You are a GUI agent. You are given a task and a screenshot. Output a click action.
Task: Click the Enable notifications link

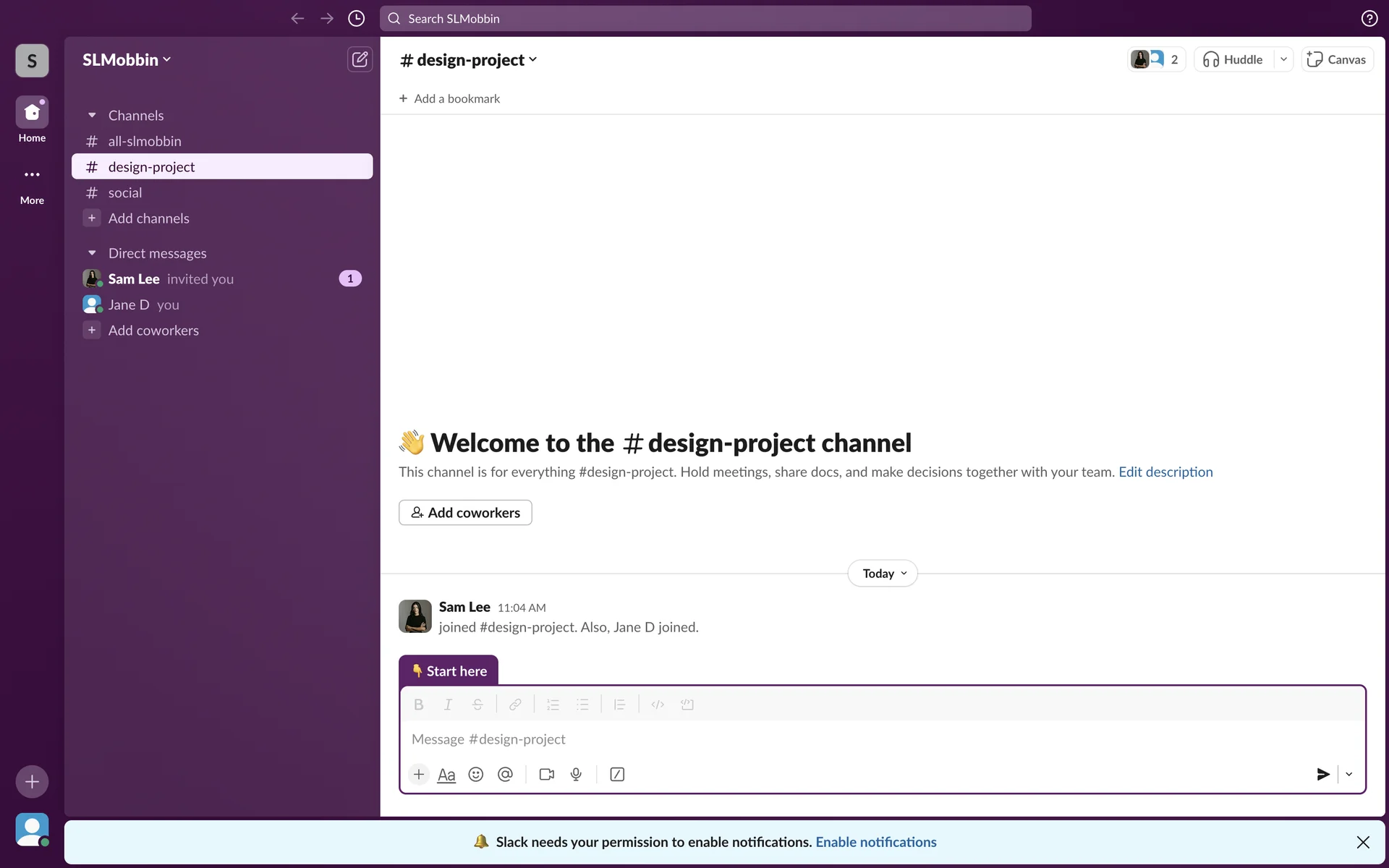(x=875, y=842)
